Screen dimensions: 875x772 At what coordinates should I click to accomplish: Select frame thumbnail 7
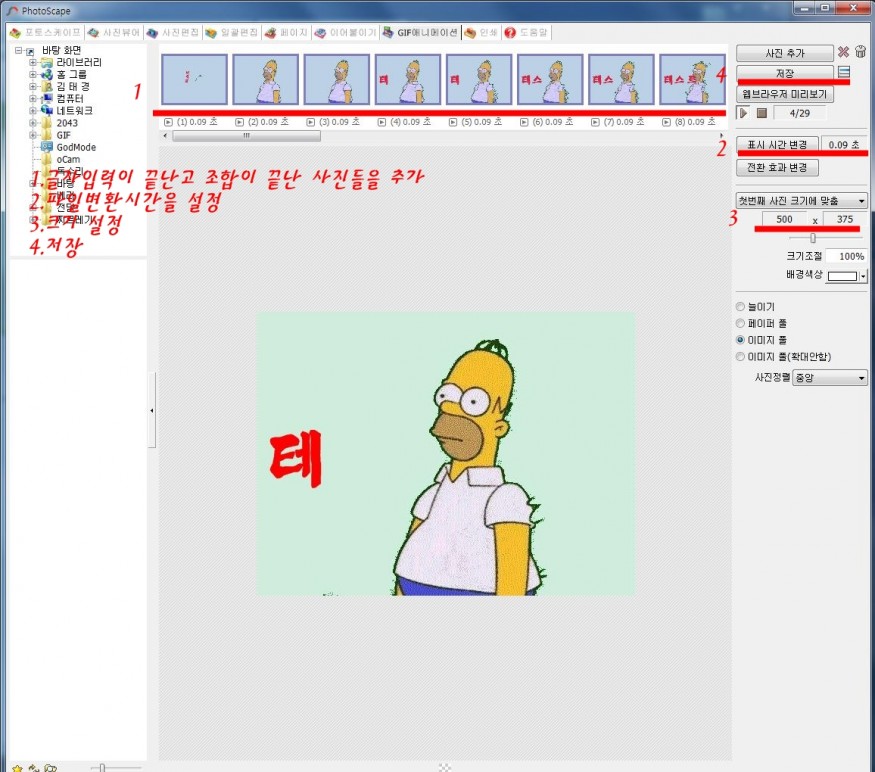tap(621, 79)
